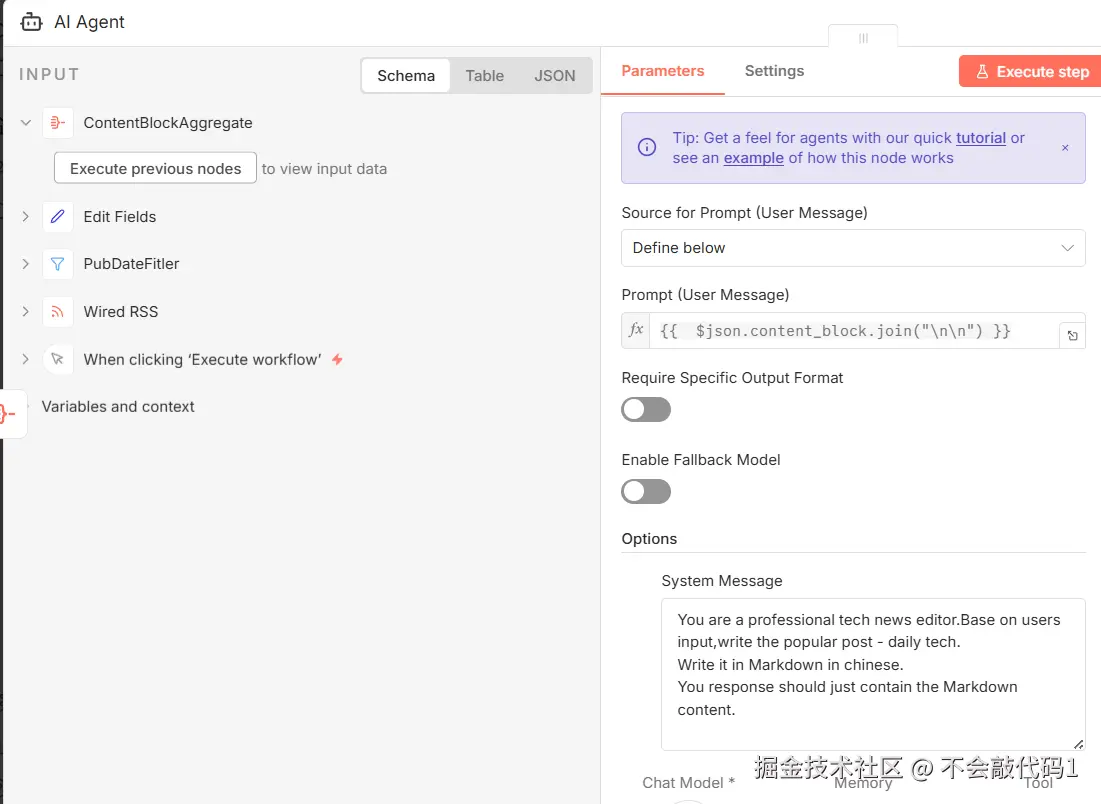Turn on Enable Fallback Model switch

coord(646,492)
